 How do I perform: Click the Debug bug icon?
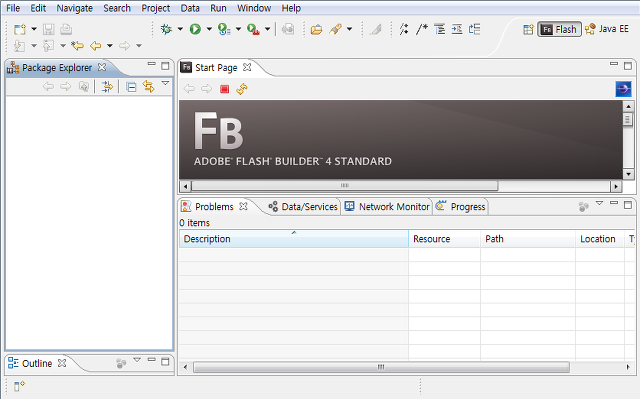point(166,29)
